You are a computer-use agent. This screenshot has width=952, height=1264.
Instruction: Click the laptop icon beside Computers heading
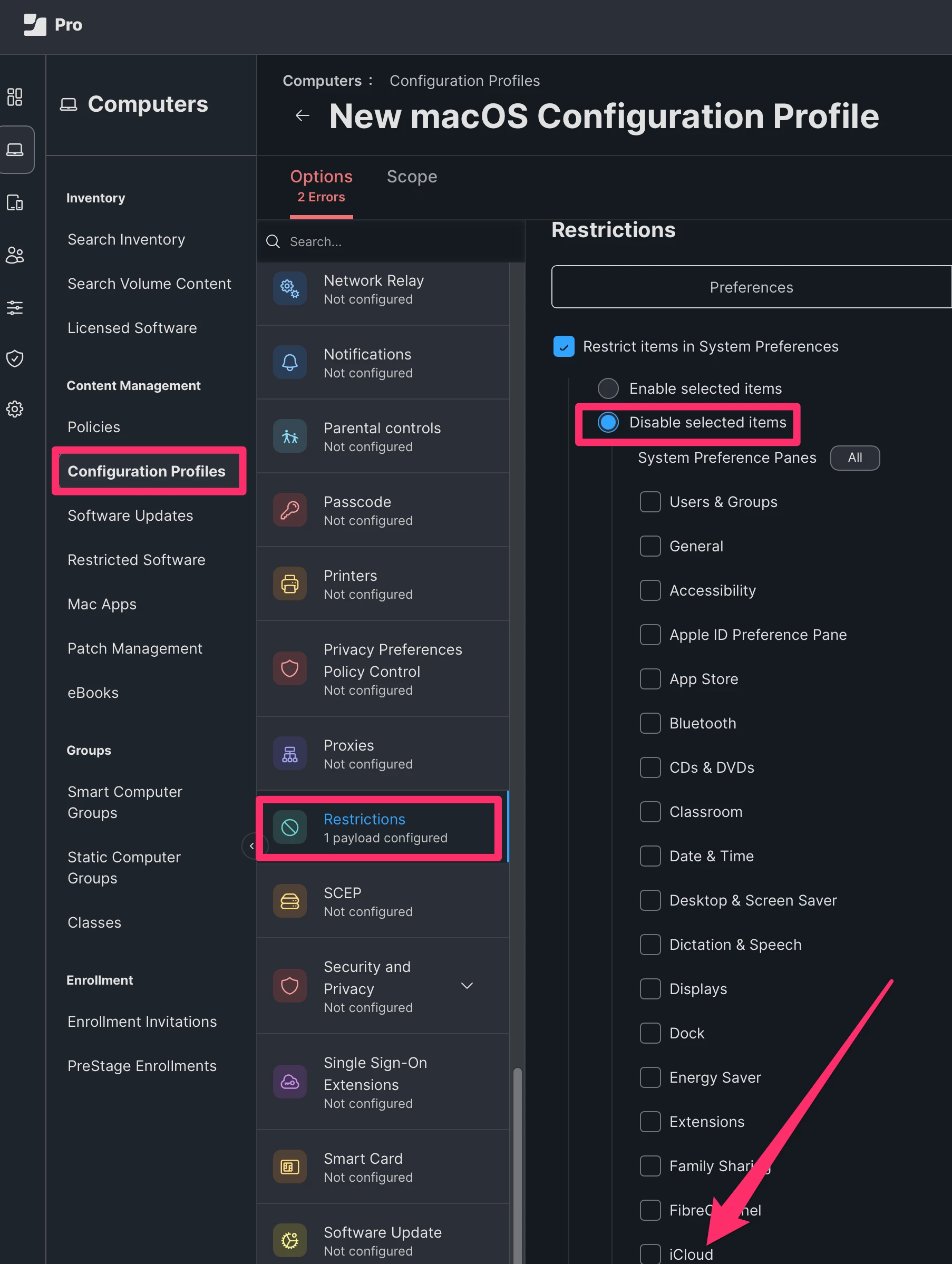tap(69, 104)
